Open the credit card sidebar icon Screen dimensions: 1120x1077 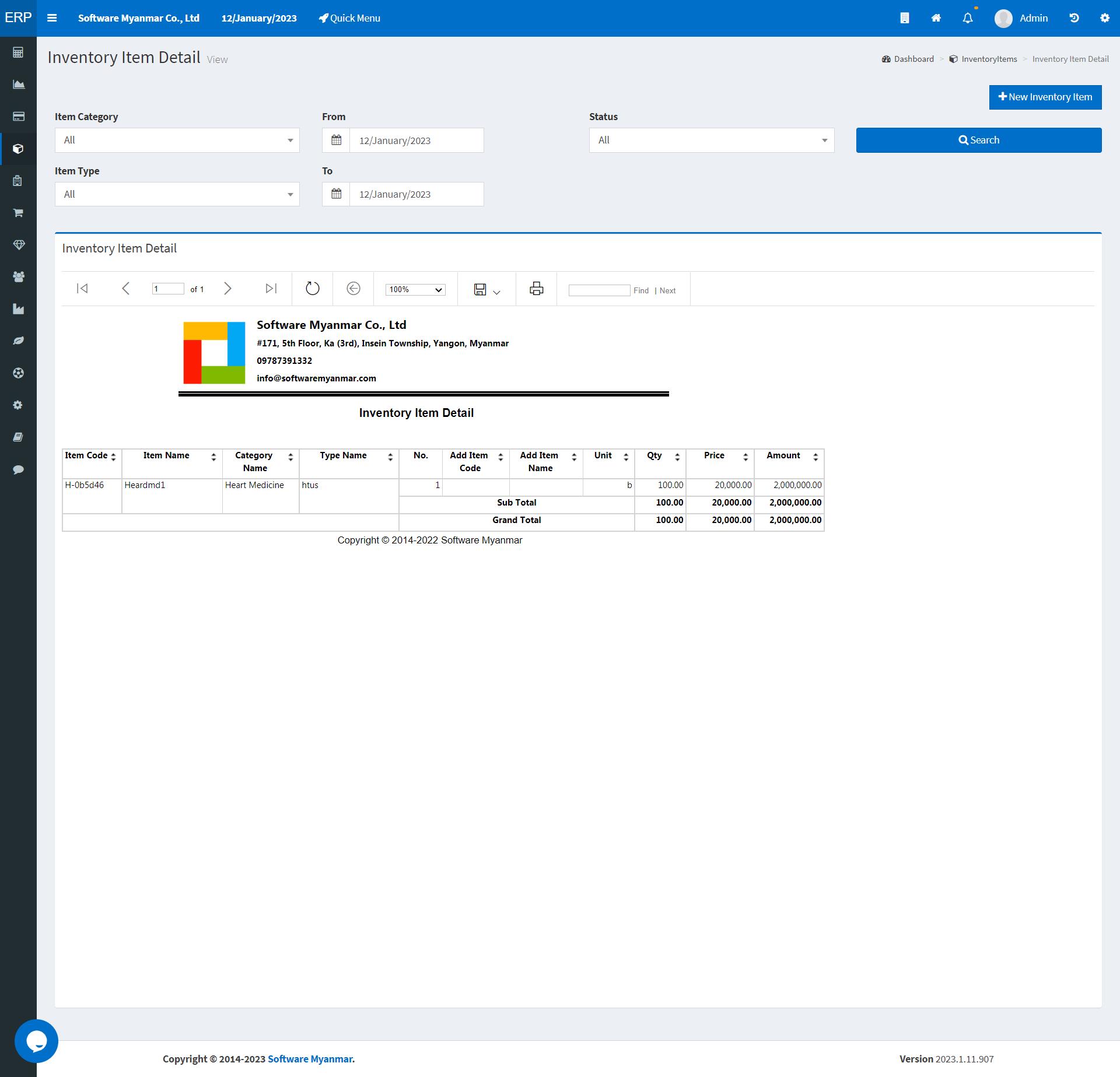(18, 117)
